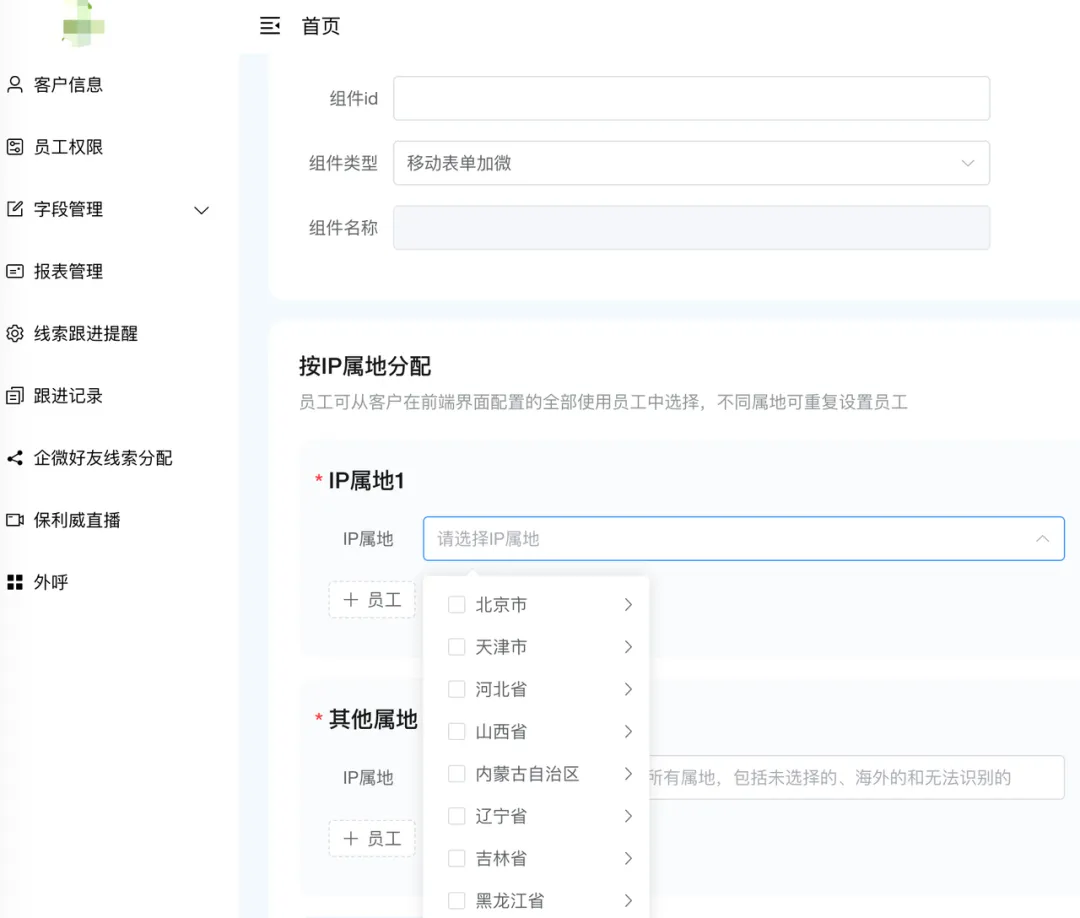The image size is (1080, 918).
Task: Click the 报表管理 sidebar icon
Action: [15, 271]
